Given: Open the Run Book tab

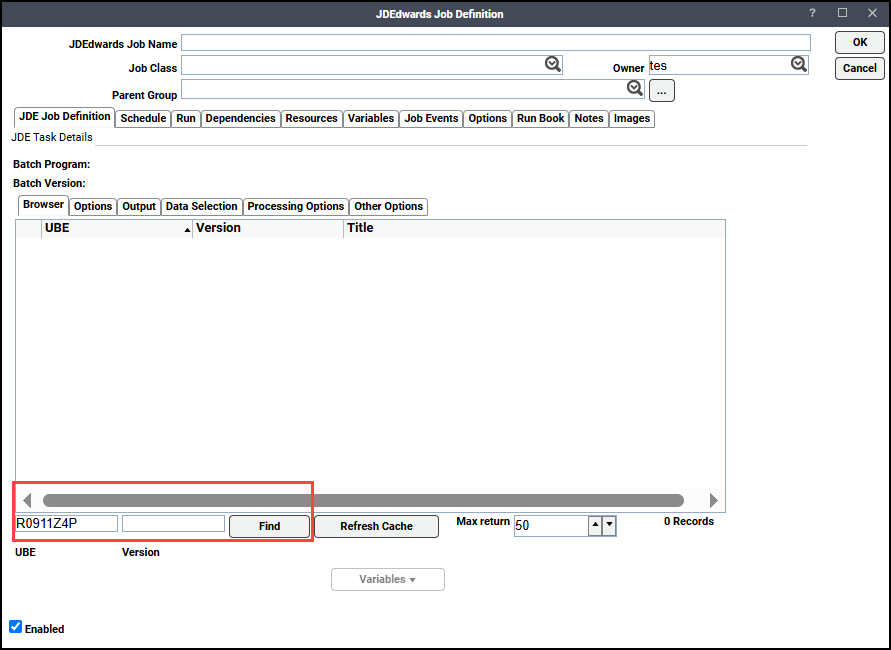Looking at the screenshot, I should [540, 118].
